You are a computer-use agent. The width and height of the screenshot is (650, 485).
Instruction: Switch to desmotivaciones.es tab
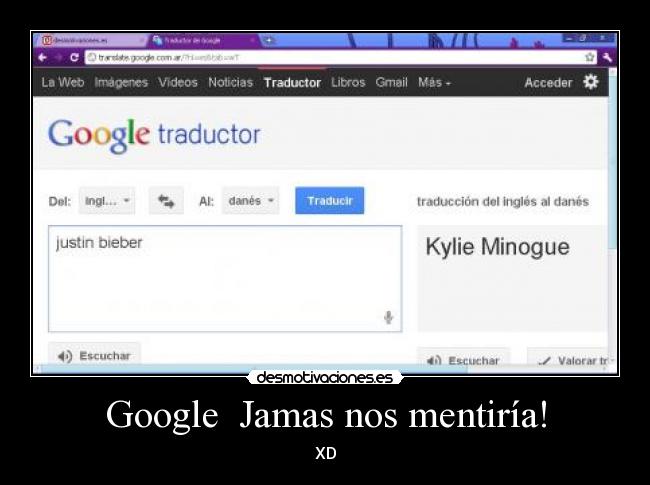(x=93, y=40)
